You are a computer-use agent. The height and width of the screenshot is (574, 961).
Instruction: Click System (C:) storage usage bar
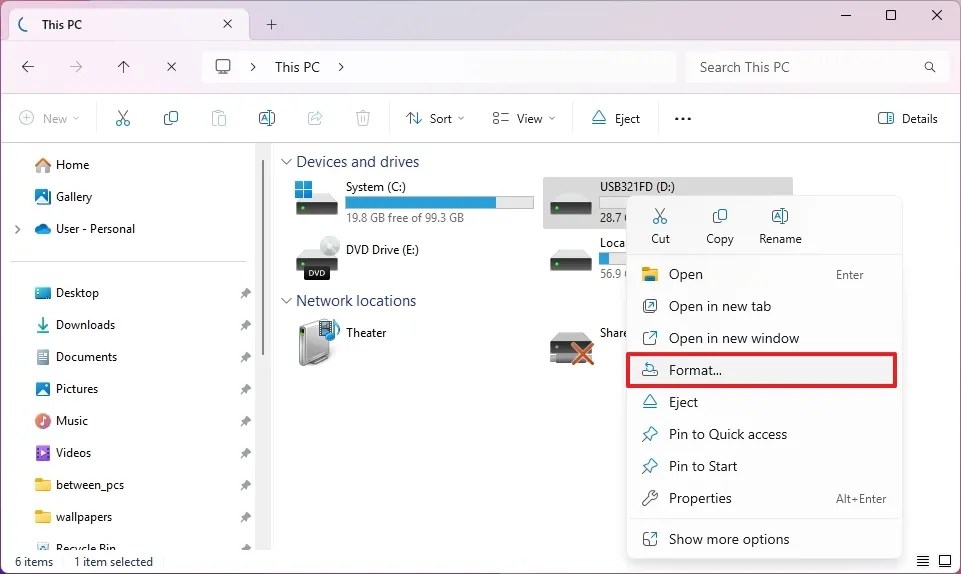click(x=439, y=202)
